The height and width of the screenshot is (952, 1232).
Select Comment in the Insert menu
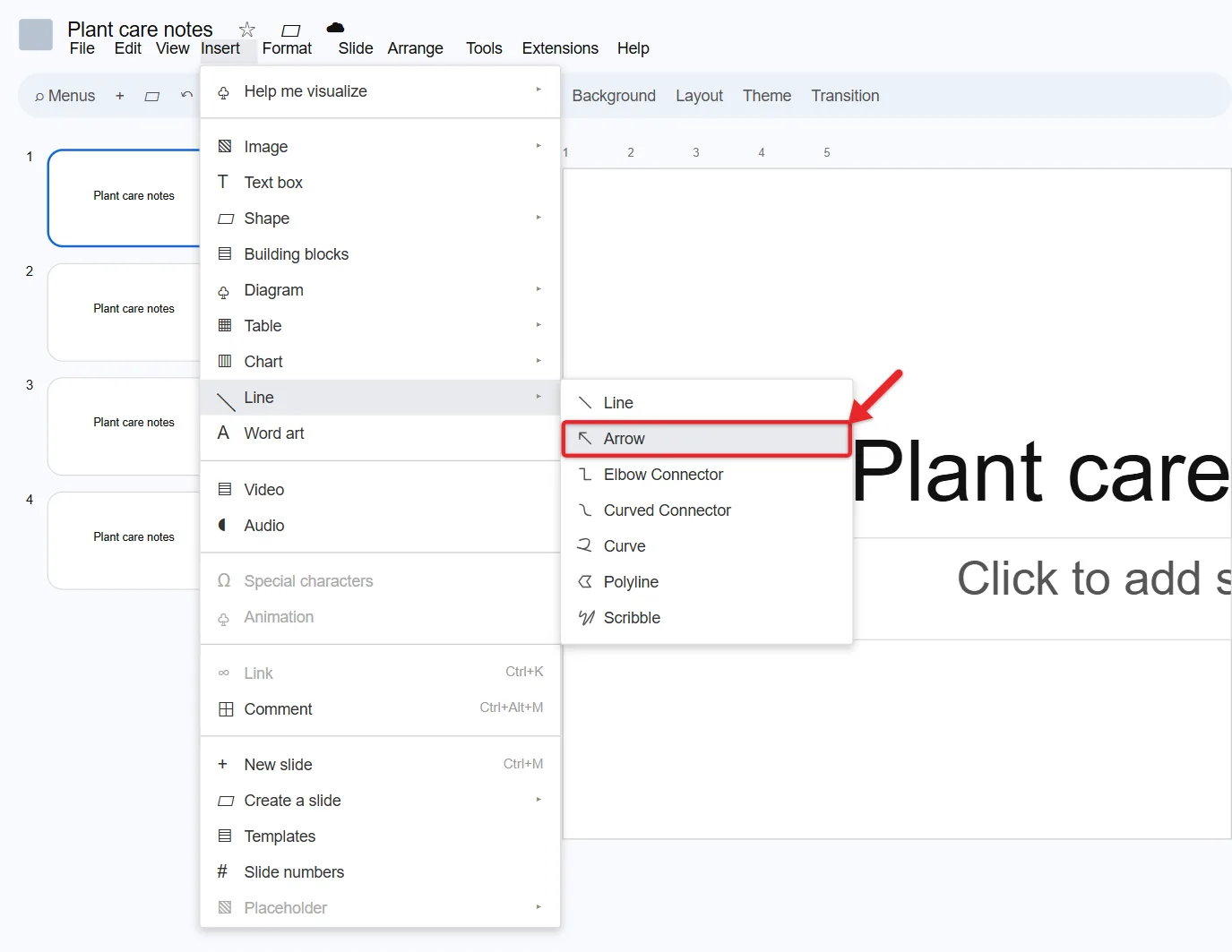(380, 709)
